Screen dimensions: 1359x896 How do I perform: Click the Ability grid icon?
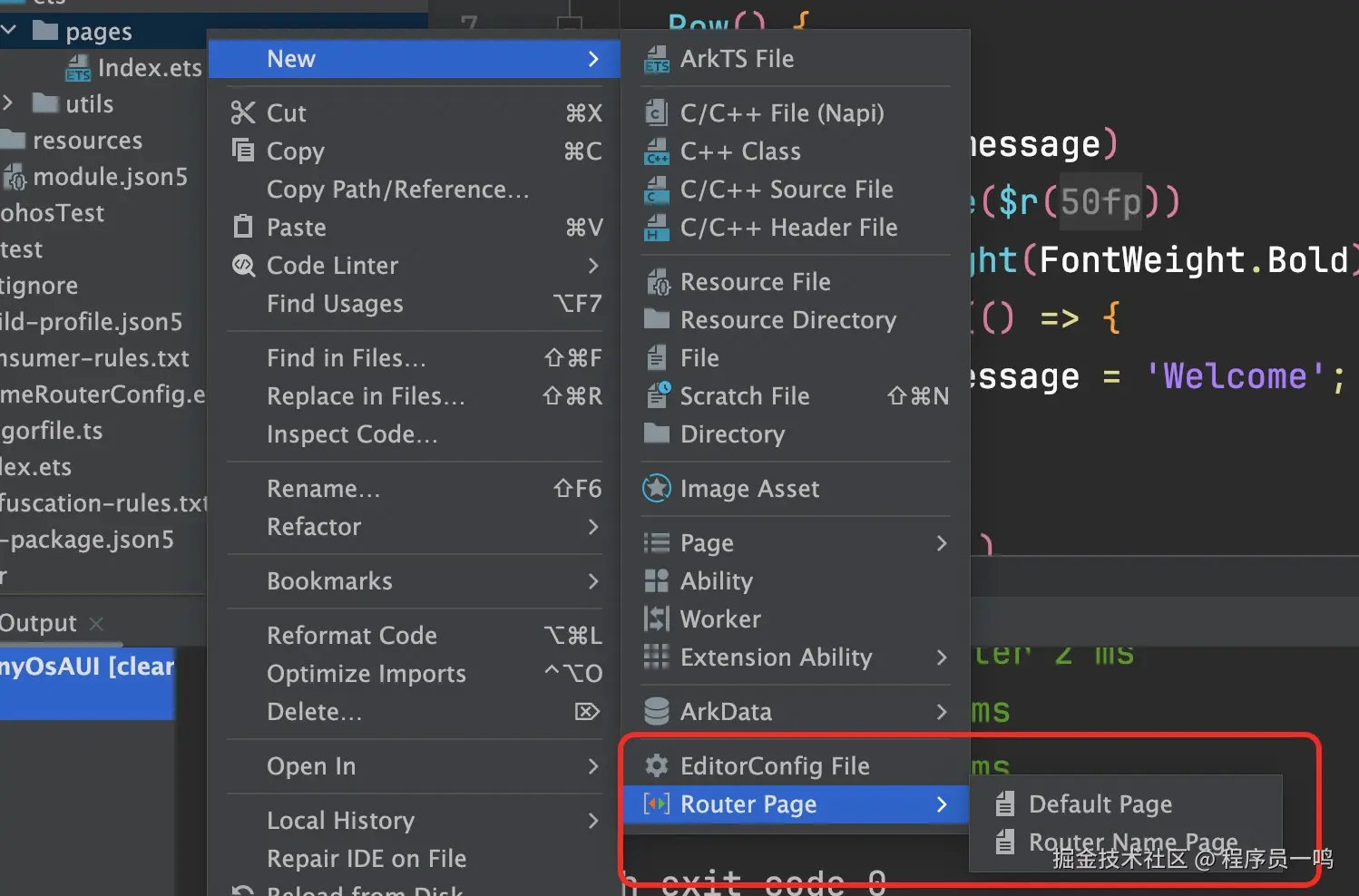coord(657,581)
